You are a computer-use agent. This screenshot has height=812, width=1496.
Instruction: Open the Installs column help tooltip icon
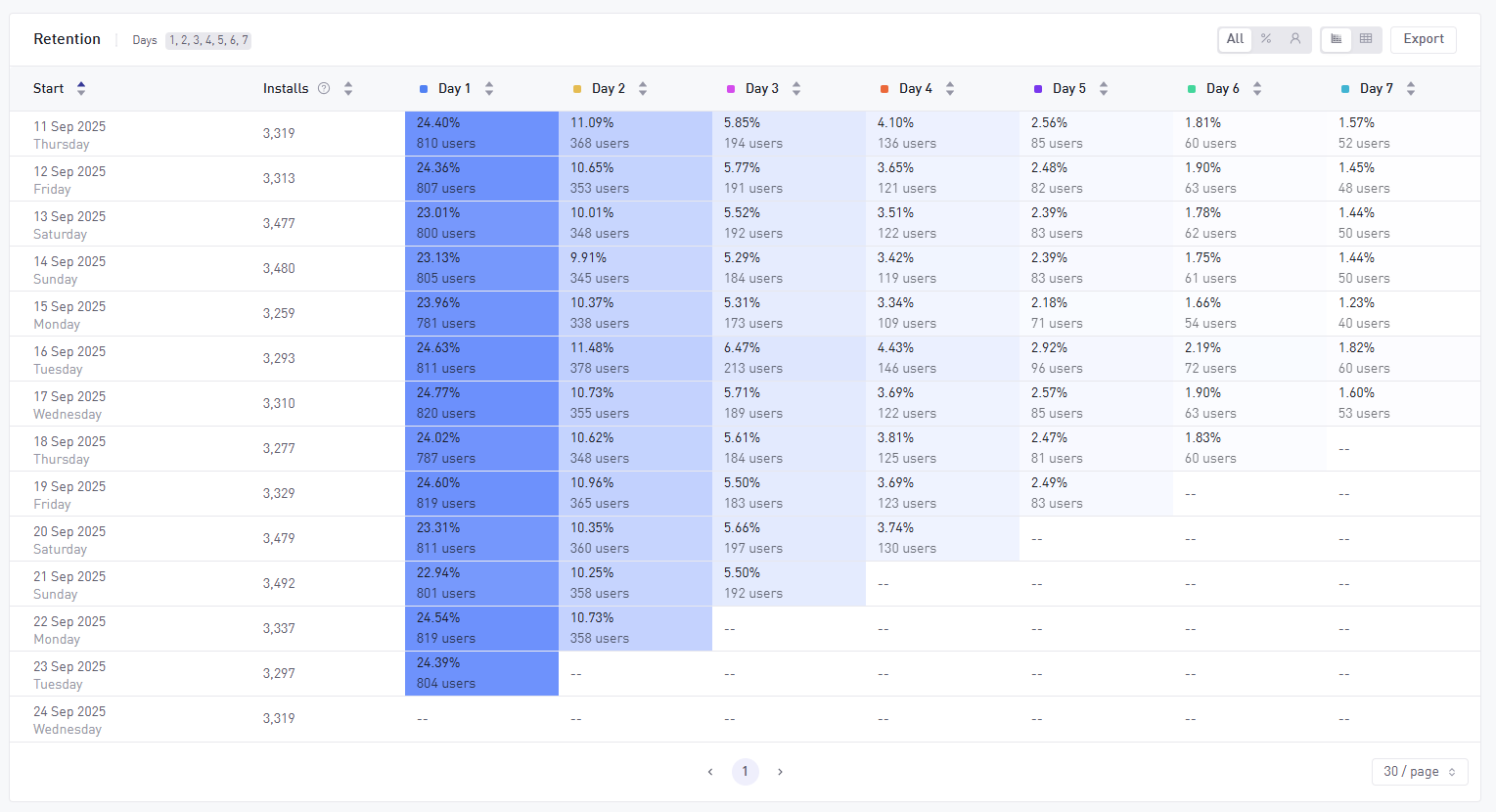pyautogui.click(x=323, y=88)
